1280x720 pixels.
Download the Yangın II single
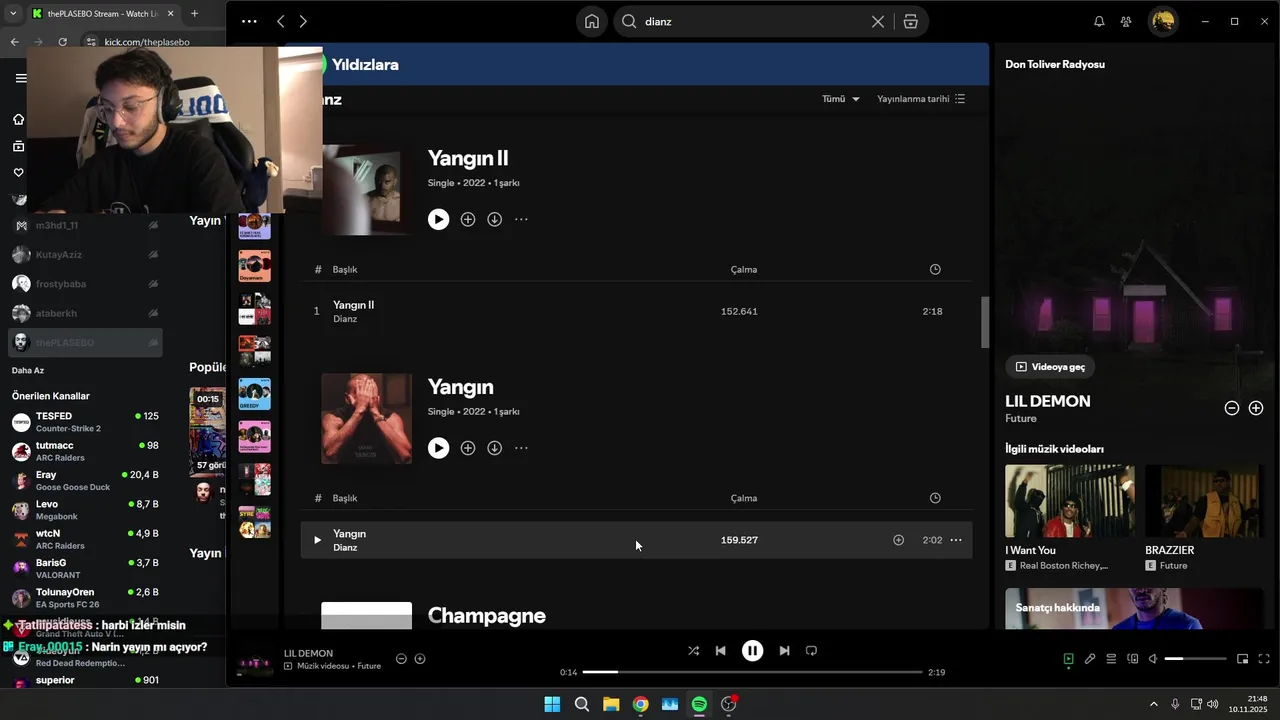(494, 219)
